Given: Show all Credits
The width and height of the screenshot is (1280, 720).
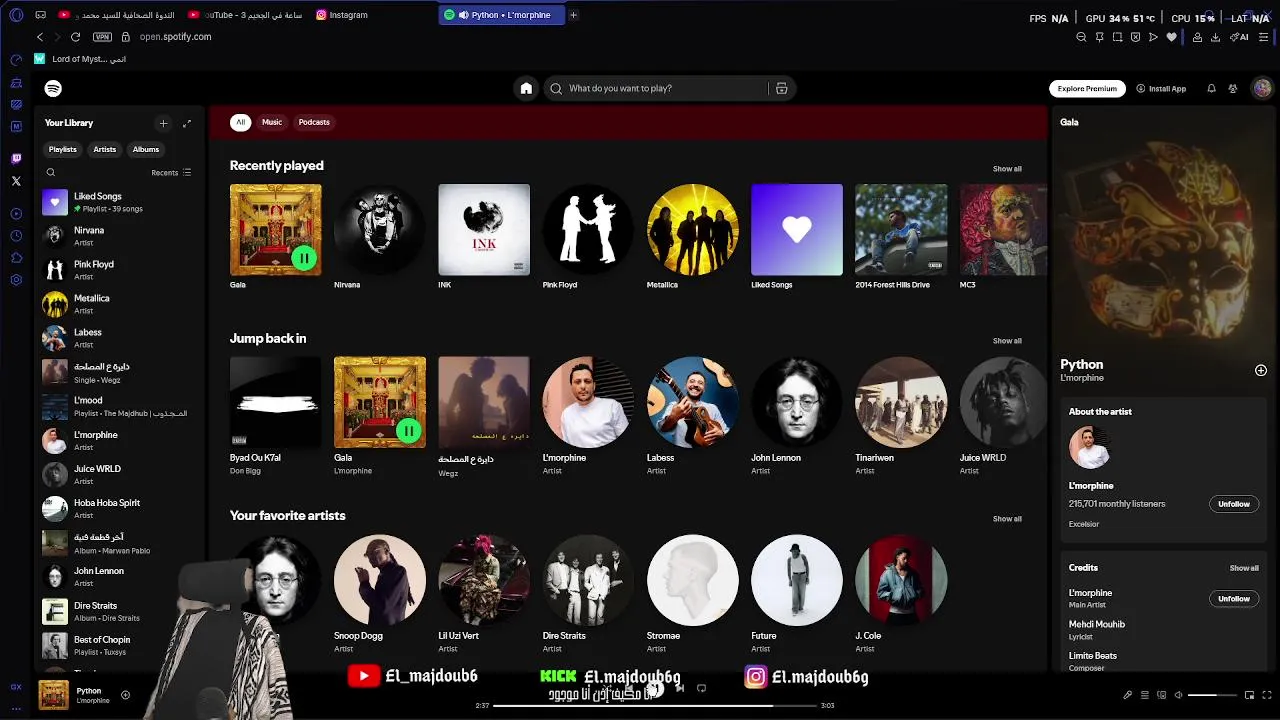Looking at the screenshot, I should pos(1244,568).
